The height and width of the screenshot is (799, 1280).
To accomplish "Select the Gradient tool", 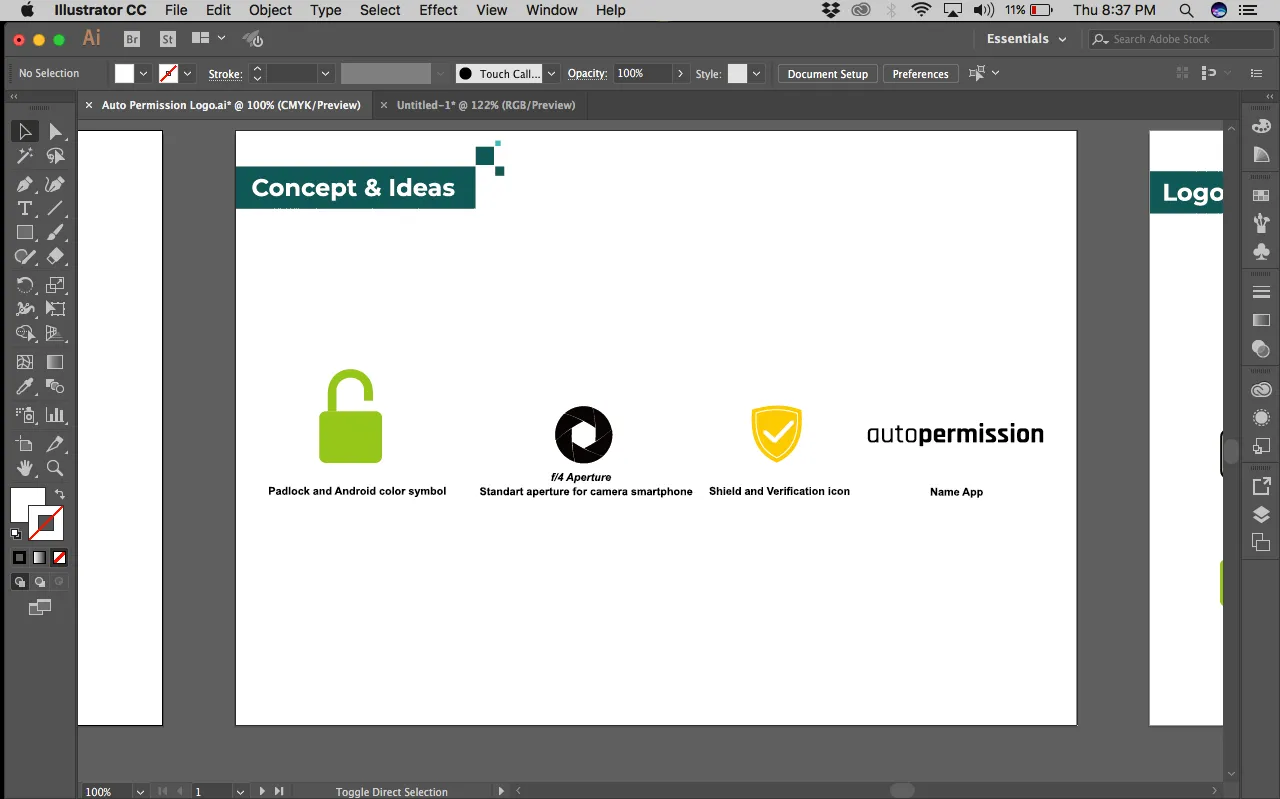I will coord(56,362).
